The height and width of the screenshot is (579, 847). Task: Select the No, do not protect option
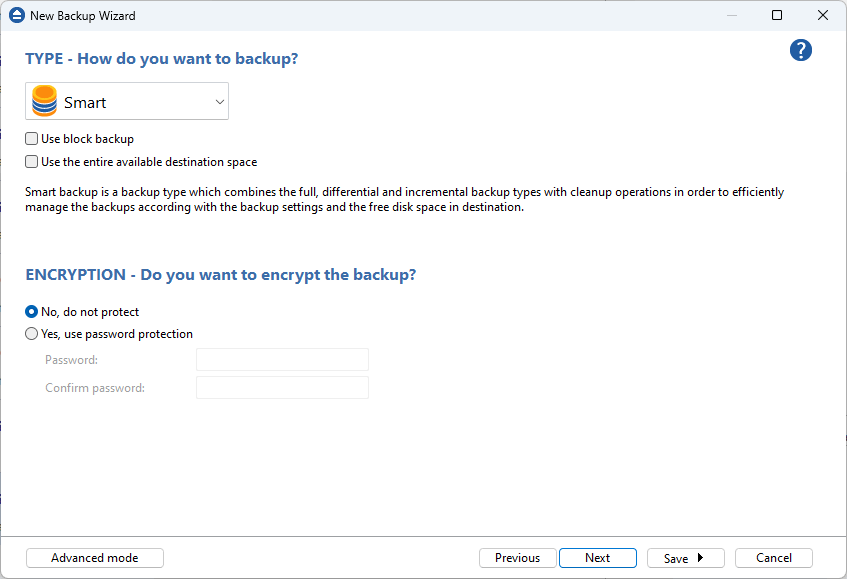(32, 312)
